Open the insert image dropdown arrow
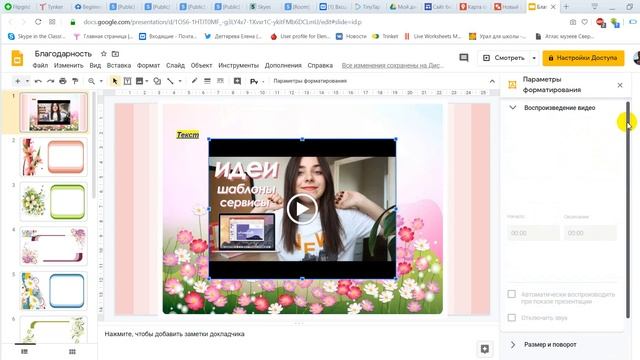This screenshot has width=640, height=360. [147, 81]
